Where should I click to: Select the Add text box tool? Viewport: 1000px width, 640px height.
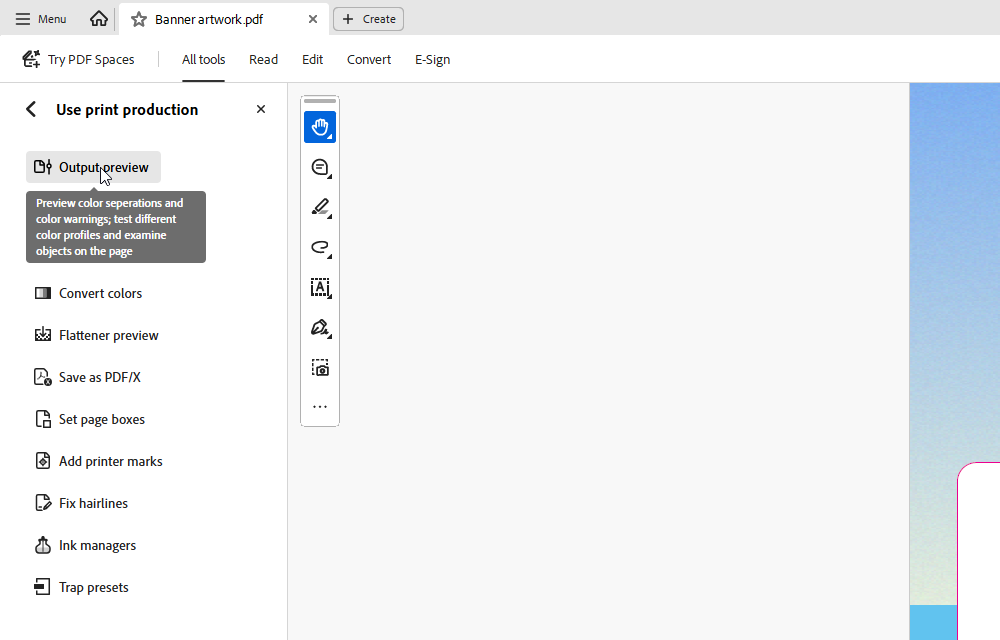320,287
